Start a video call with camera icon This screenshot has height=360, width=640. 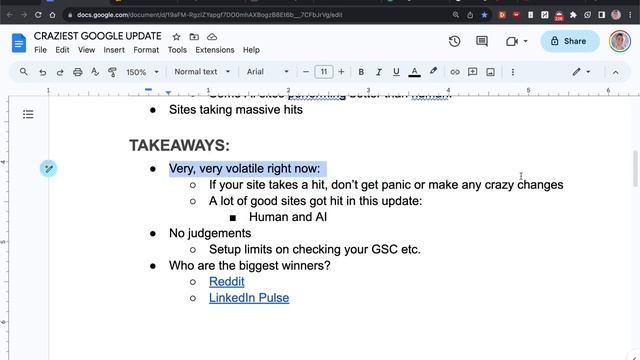pos(512,41)
